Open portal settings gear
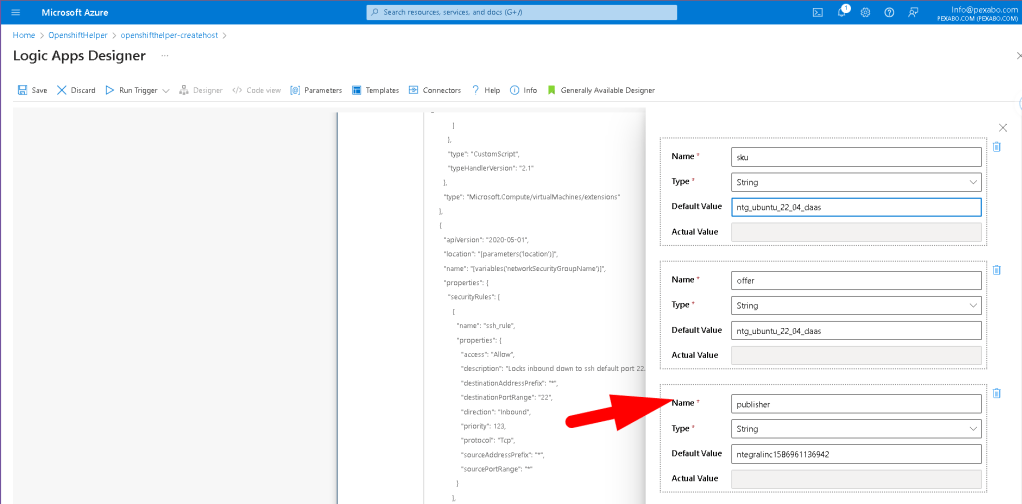This screenshot has width=1022, height=504. tap(866, 12)
